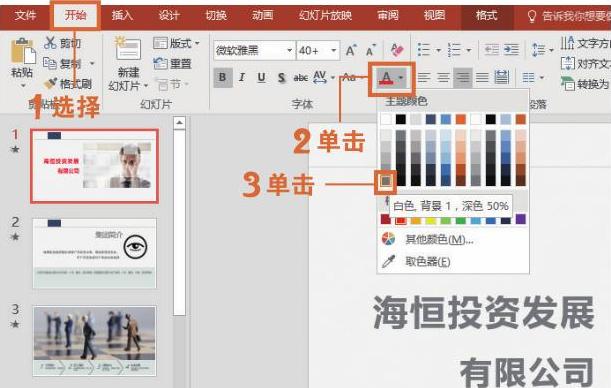Toggle italic formatting I
Screen dimensions: 611x388
(x=242, y=78)
